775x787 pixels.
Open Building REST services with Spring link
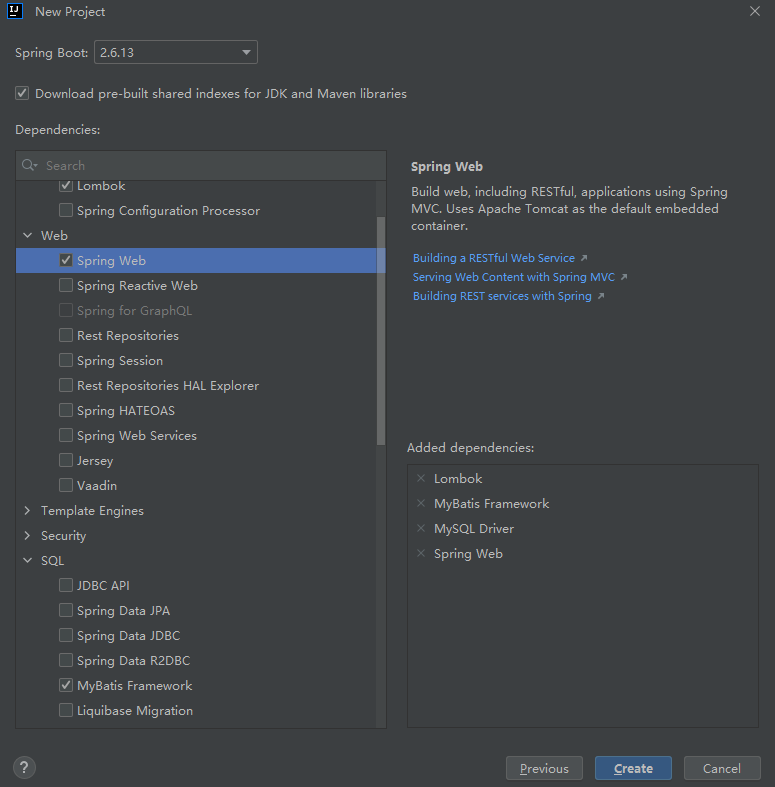coord(502,296)
